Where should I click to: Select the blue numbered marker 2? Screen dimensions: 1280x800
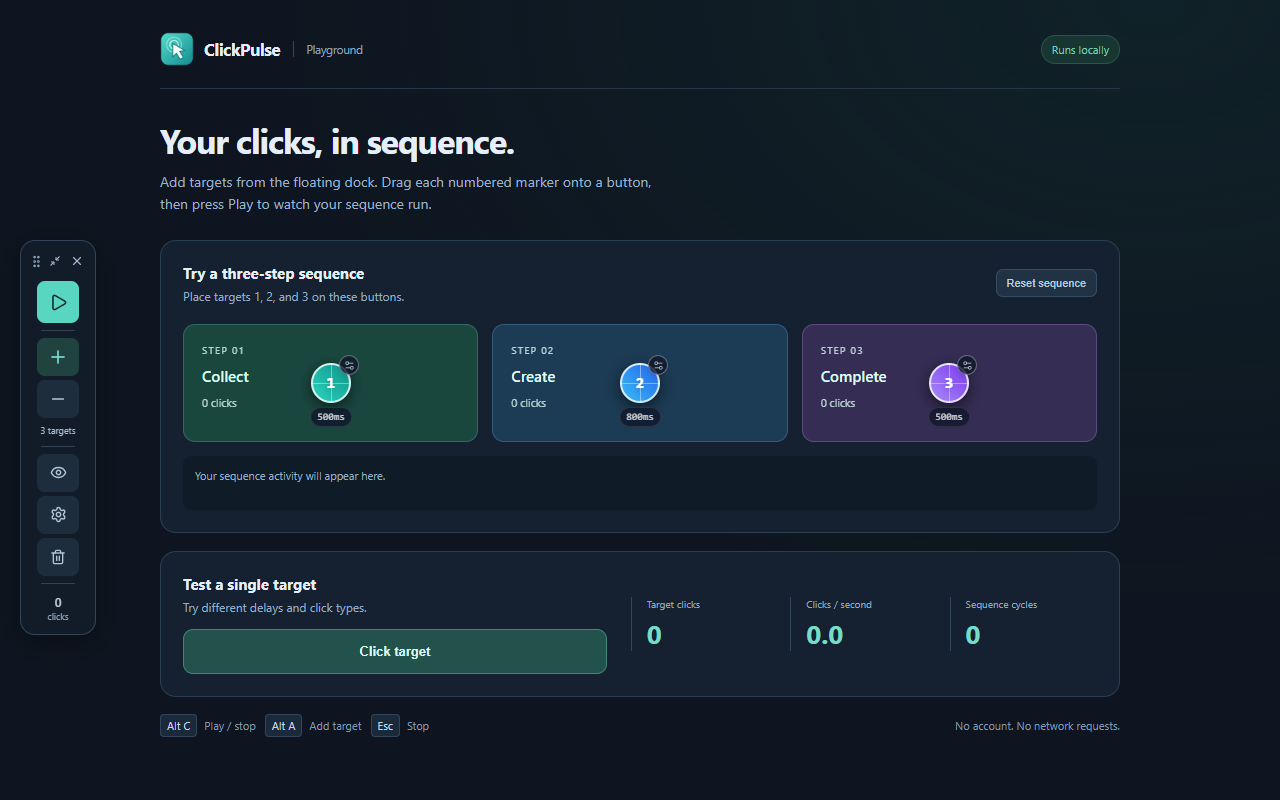pyautogui.click(x=640, y=383)
